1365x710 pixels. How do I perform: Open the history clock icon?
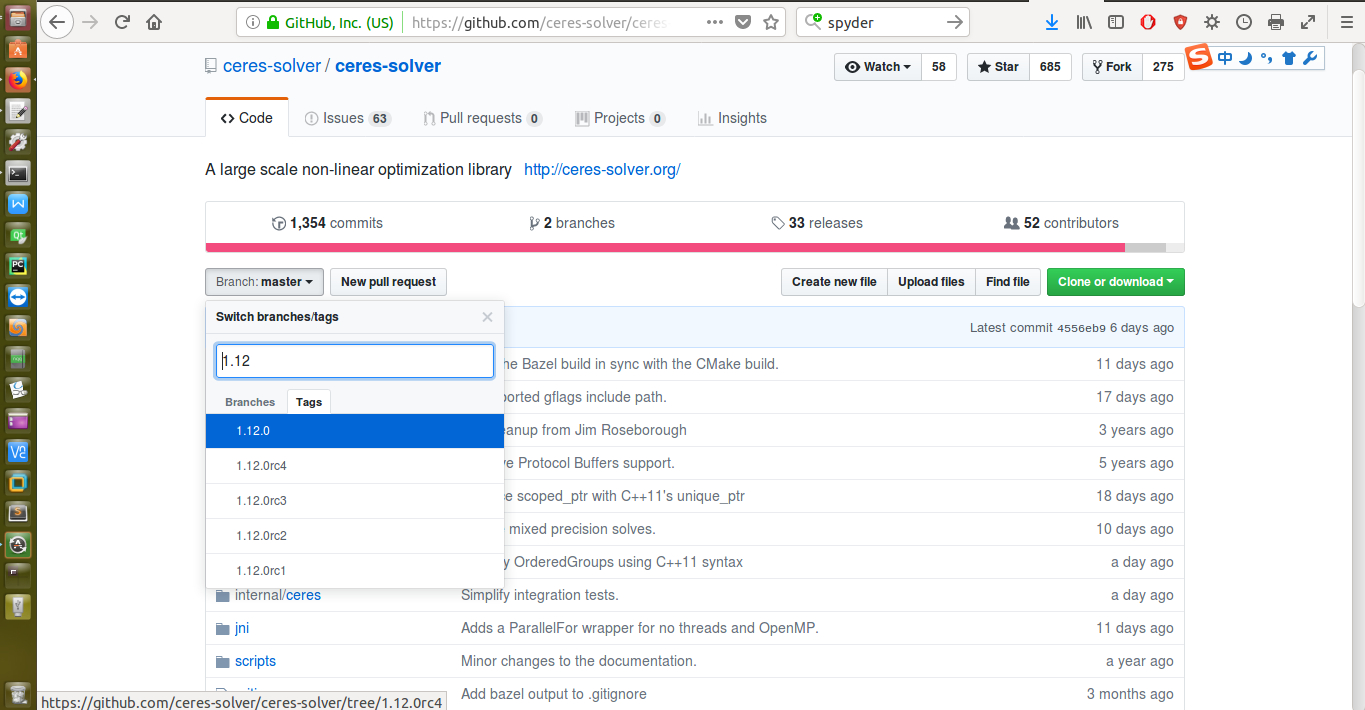click(1244, 22)
